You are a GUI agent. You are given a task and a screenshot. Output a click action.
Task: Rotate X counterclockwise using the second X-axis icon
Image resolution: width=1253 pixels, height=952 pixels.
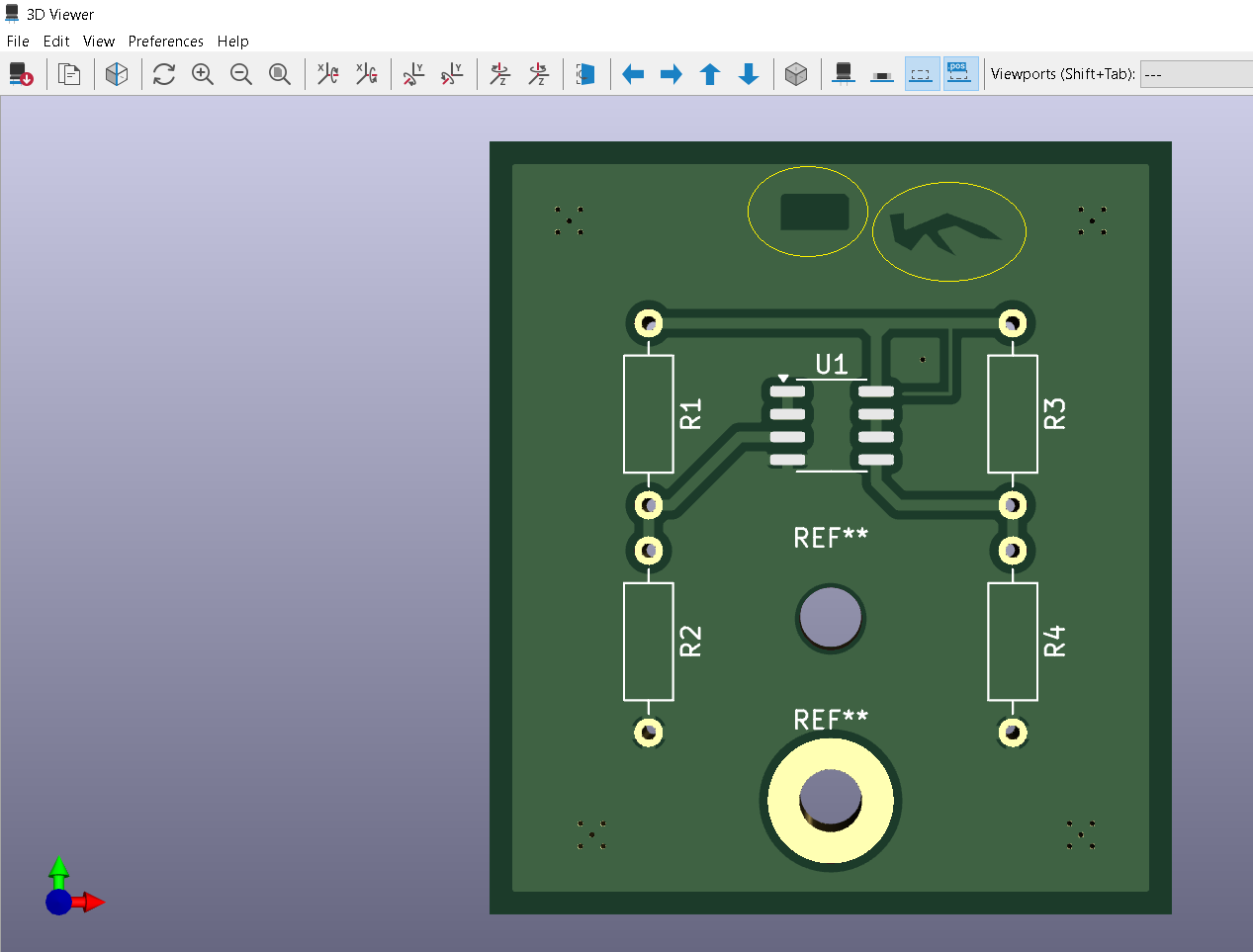[x=367, y=74]
